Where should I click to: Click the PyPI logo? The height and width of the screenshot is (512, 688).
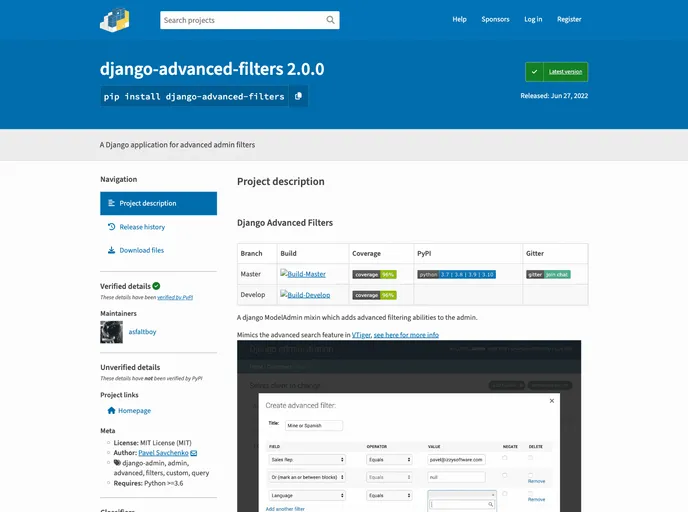115,20
